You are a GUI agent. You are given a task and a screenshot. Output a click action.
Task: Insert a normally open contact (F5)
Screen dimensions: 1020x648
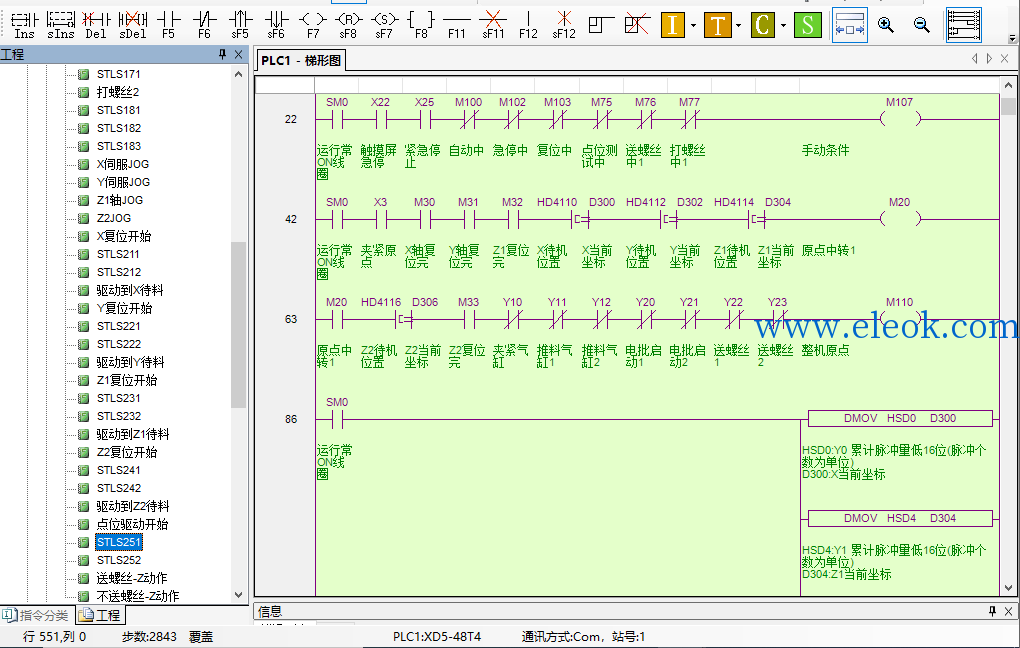[168, 25]
